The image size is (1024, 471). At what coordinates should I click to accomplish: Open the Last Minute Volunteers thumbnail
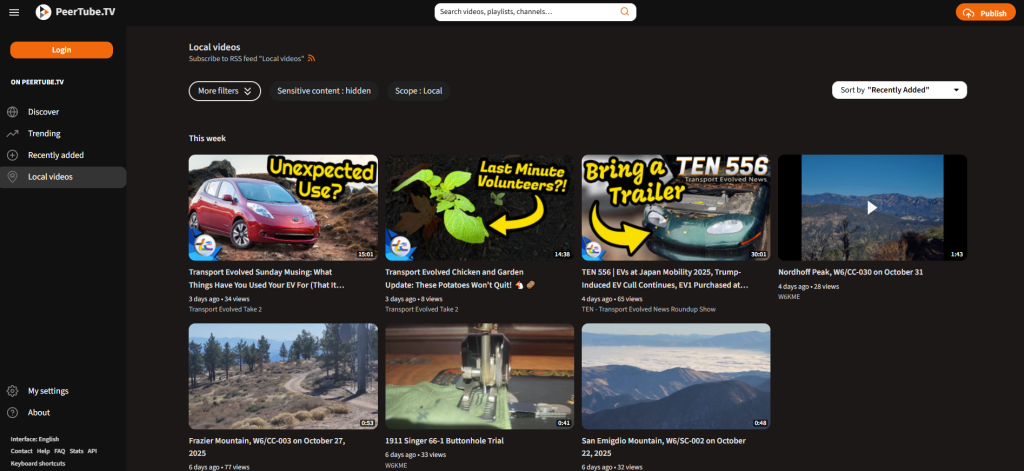point(480,208)
